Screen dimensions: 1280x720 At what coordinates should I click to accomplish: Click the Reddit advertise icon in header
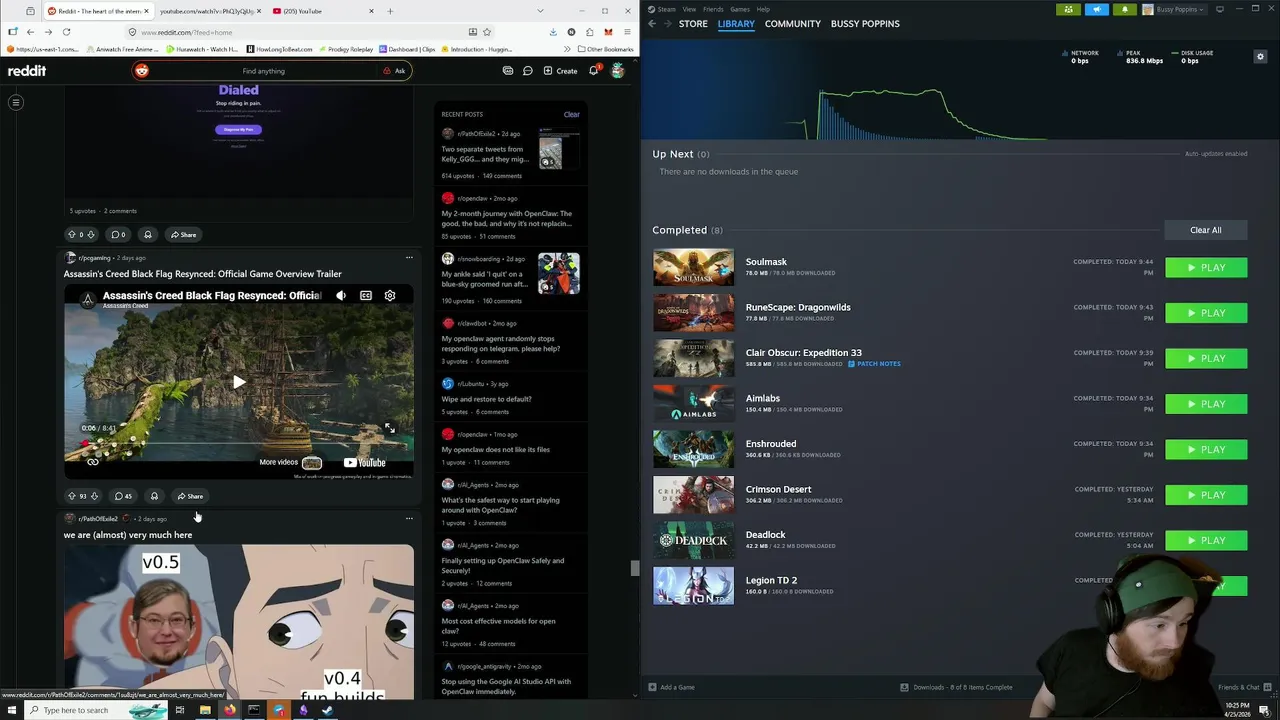(508, 71)
